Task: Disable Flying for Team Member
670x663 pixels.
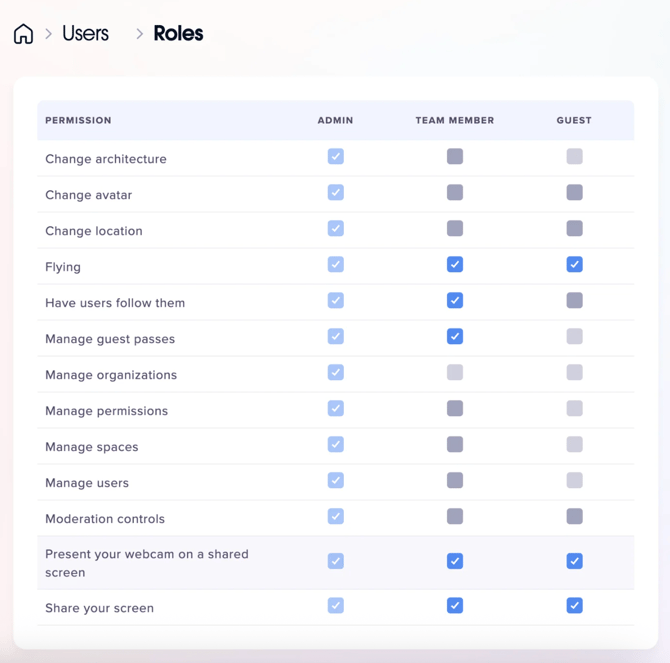Action: click(455, 265)
